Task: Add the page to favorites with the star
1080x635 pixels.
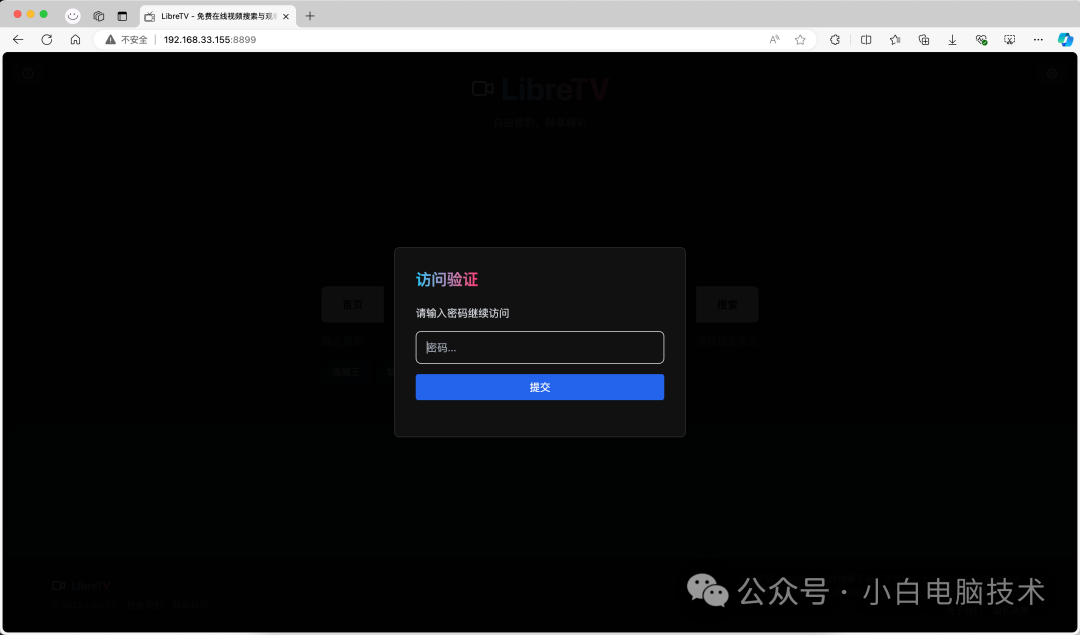Action: coord(800,39)
